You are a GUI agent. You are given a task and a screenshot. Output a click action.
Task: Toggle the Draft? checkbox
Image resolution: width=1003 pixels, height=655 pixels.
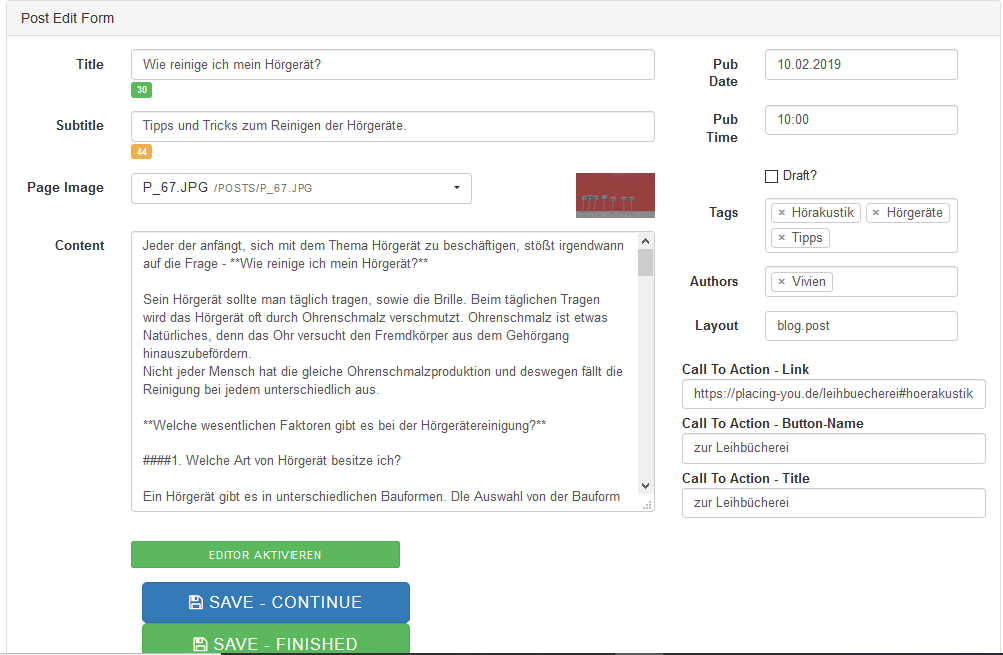(x=771, y=176)
